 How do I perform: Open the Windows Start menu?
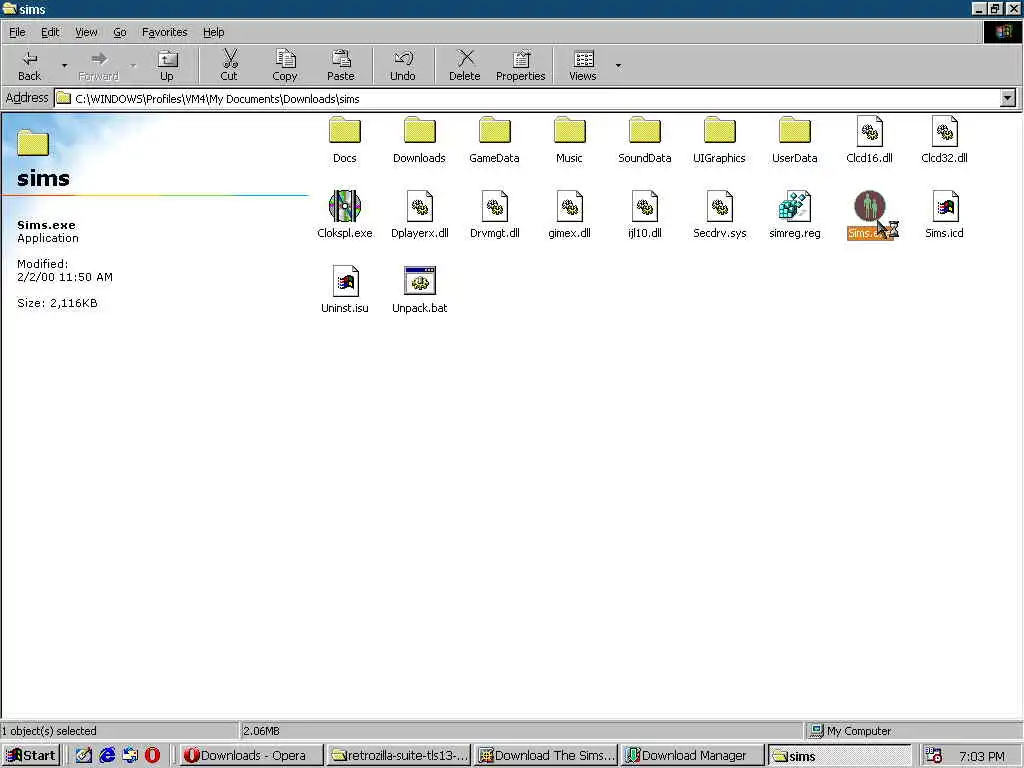[x=31, y=756]
